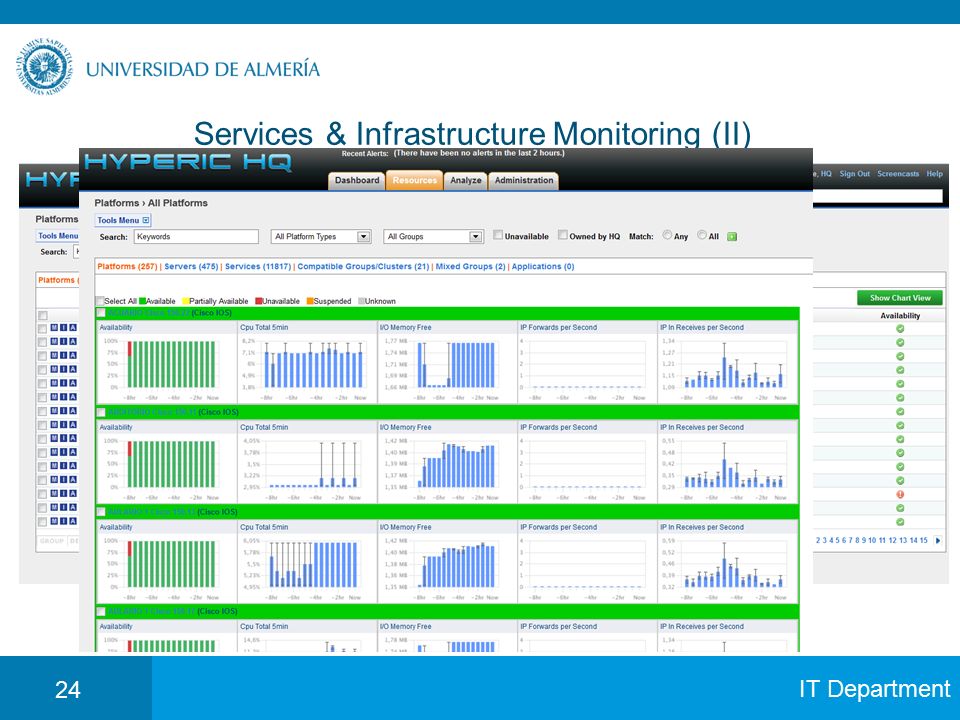Select the Any match radio button
This screenshot has height=720, width=960.
click(x=667, y=235)
